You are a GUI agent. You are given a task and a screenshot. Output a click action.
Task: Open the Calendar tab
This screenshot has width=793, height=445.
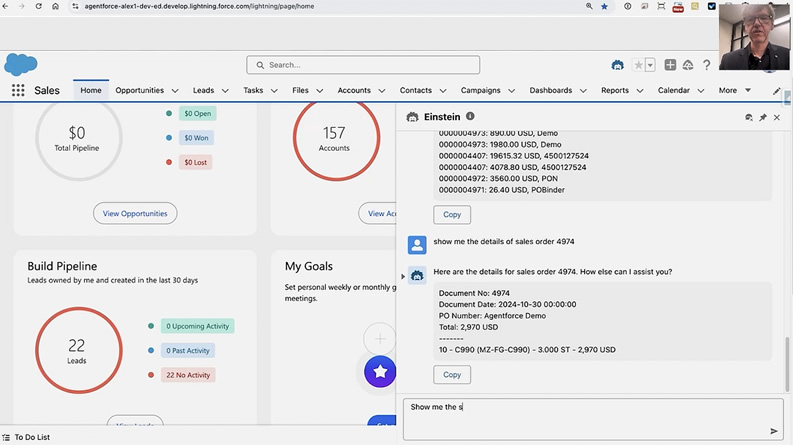click(x=674, y=90)
